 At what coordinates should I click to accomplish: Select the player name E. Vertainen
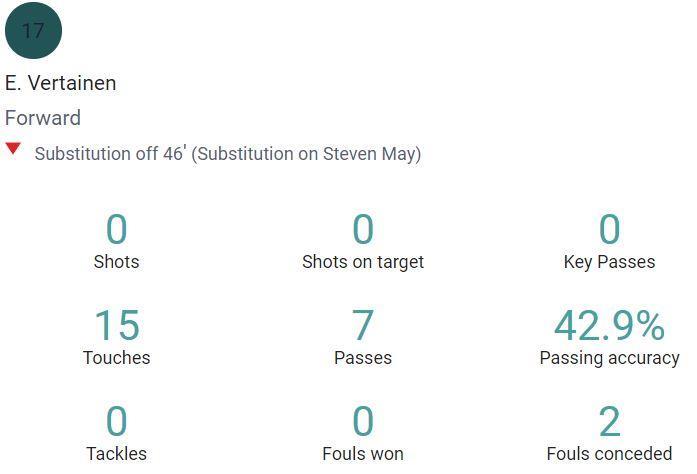click(x=60, y=83)
